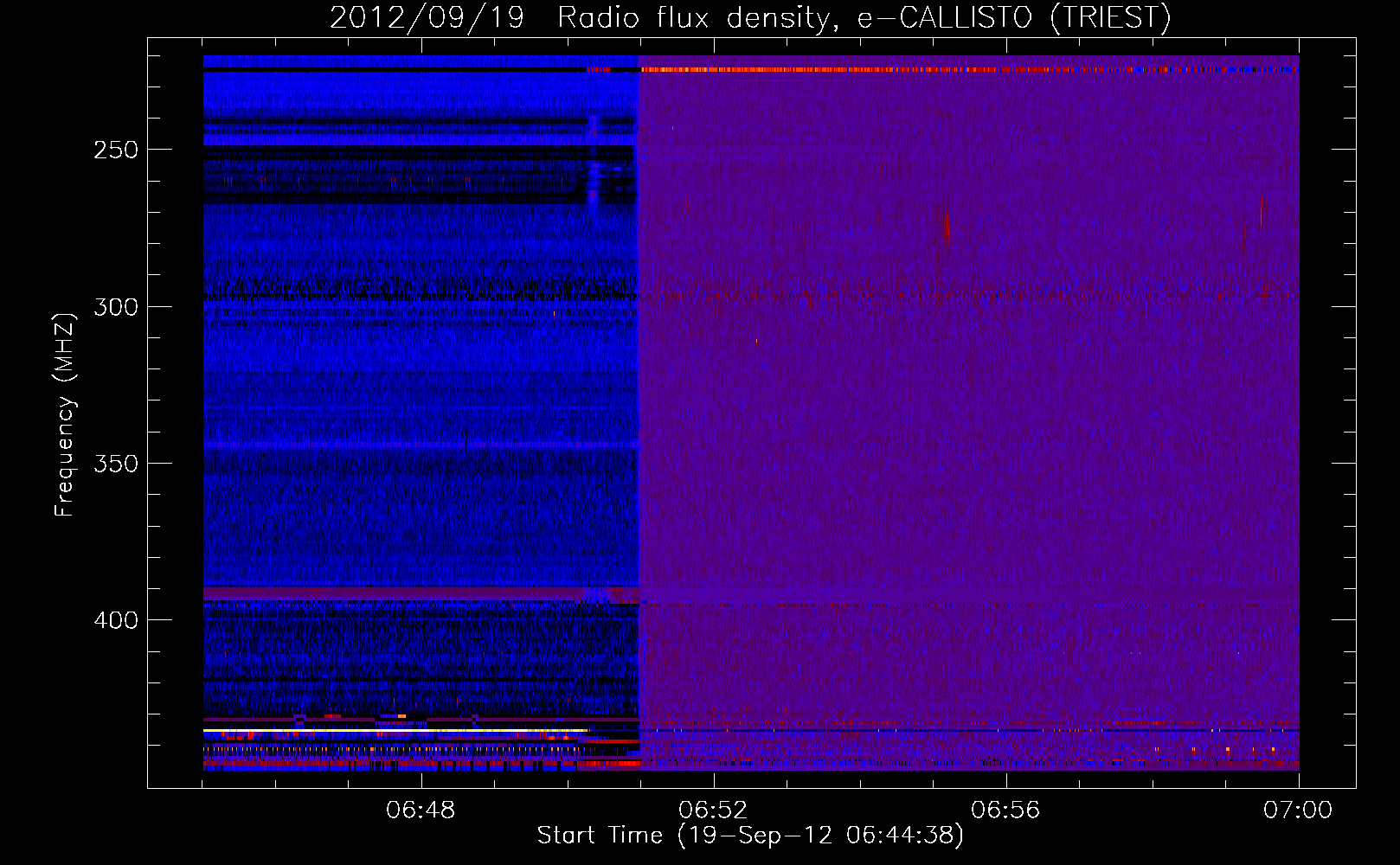Viewport: 1400px width, 865px height.
Task: Click the 07:00 time tick label
Action: click(x=1298, y=811)
